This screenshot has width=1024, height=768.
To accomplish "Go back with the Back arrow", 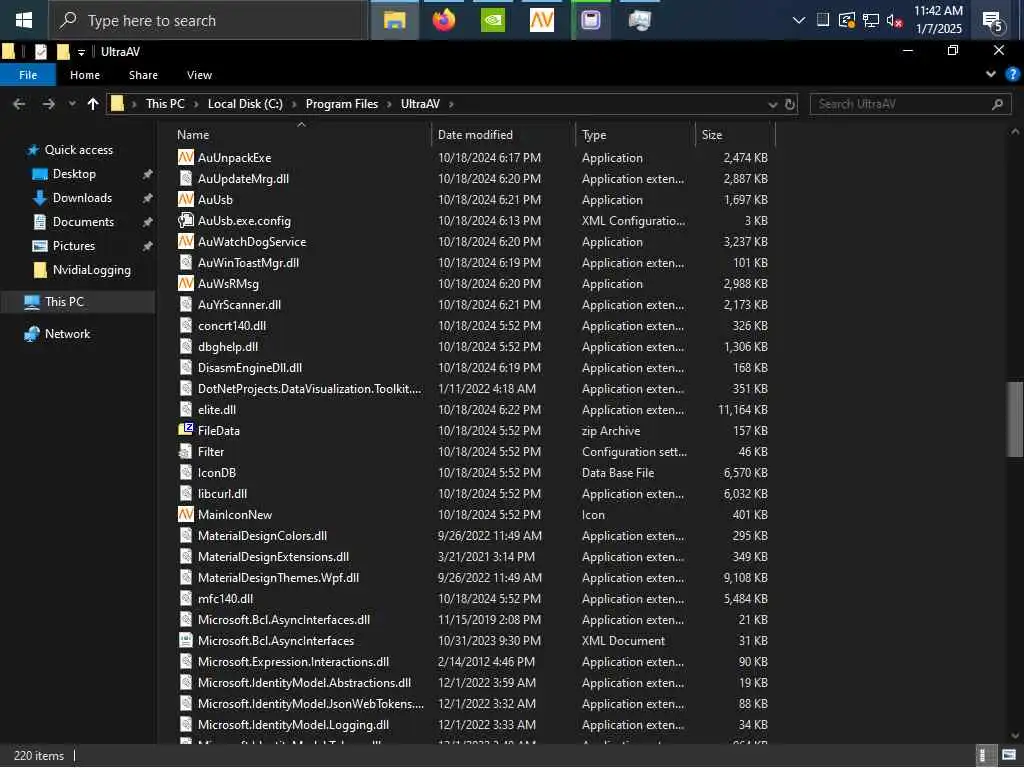I will (x=19, y=104).
